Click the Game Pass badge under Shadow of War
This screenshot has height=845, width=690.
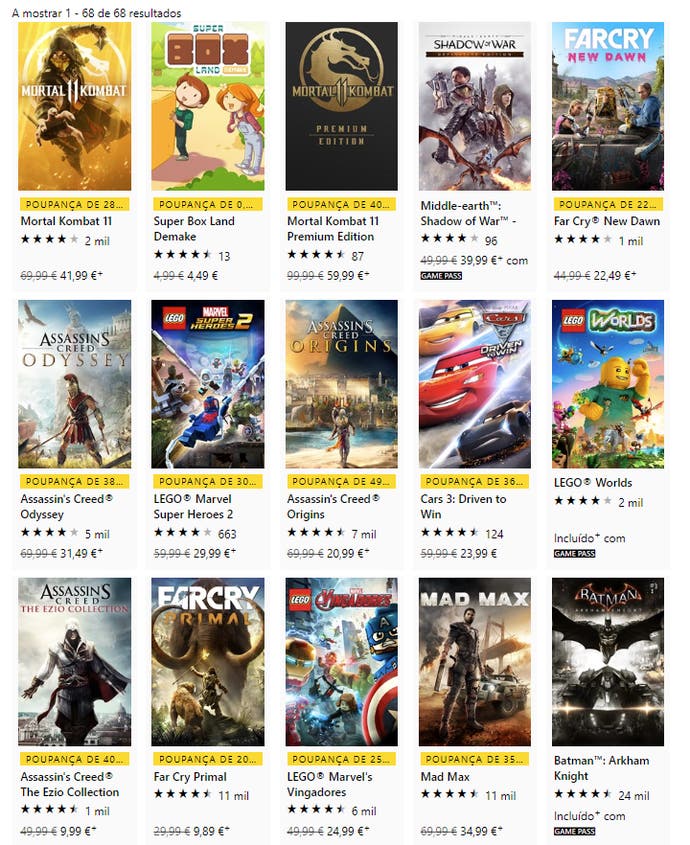[x=441, y=276]
